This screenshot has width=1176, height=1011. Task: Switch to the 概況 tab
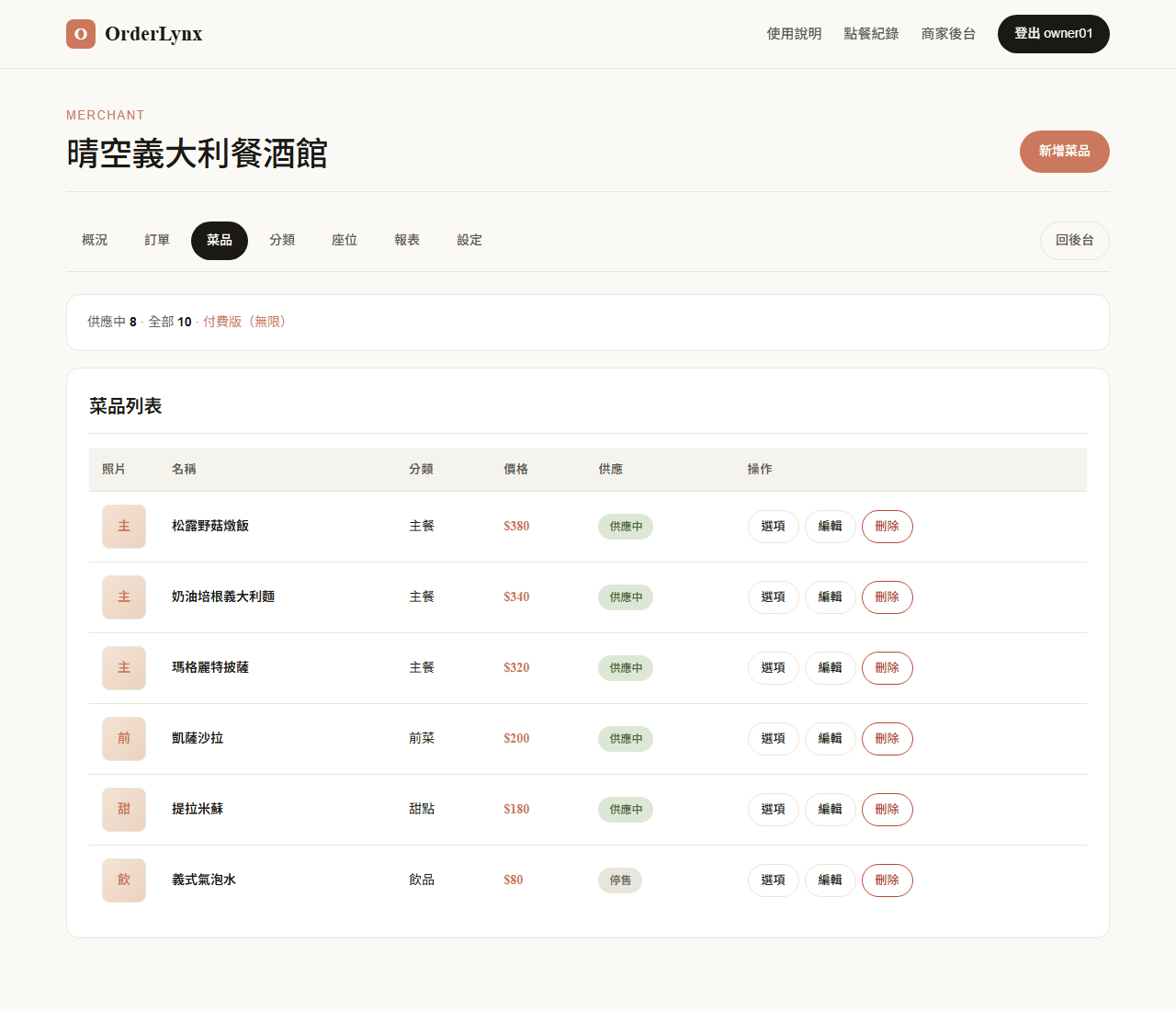(x=95, y=241)
